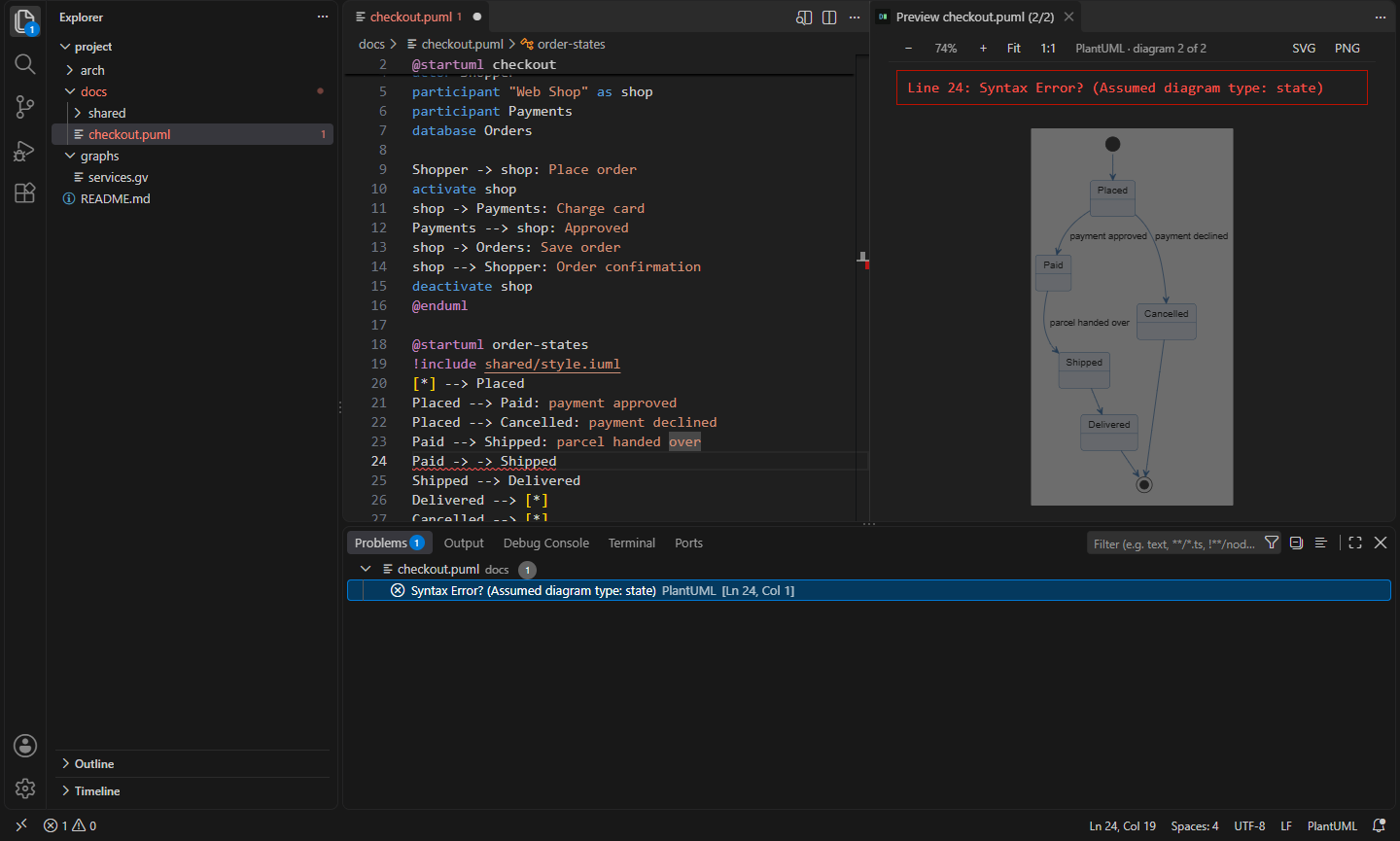
Task: Collapse the project root folder
Action: pyautogui.click(x=65, y=47)
